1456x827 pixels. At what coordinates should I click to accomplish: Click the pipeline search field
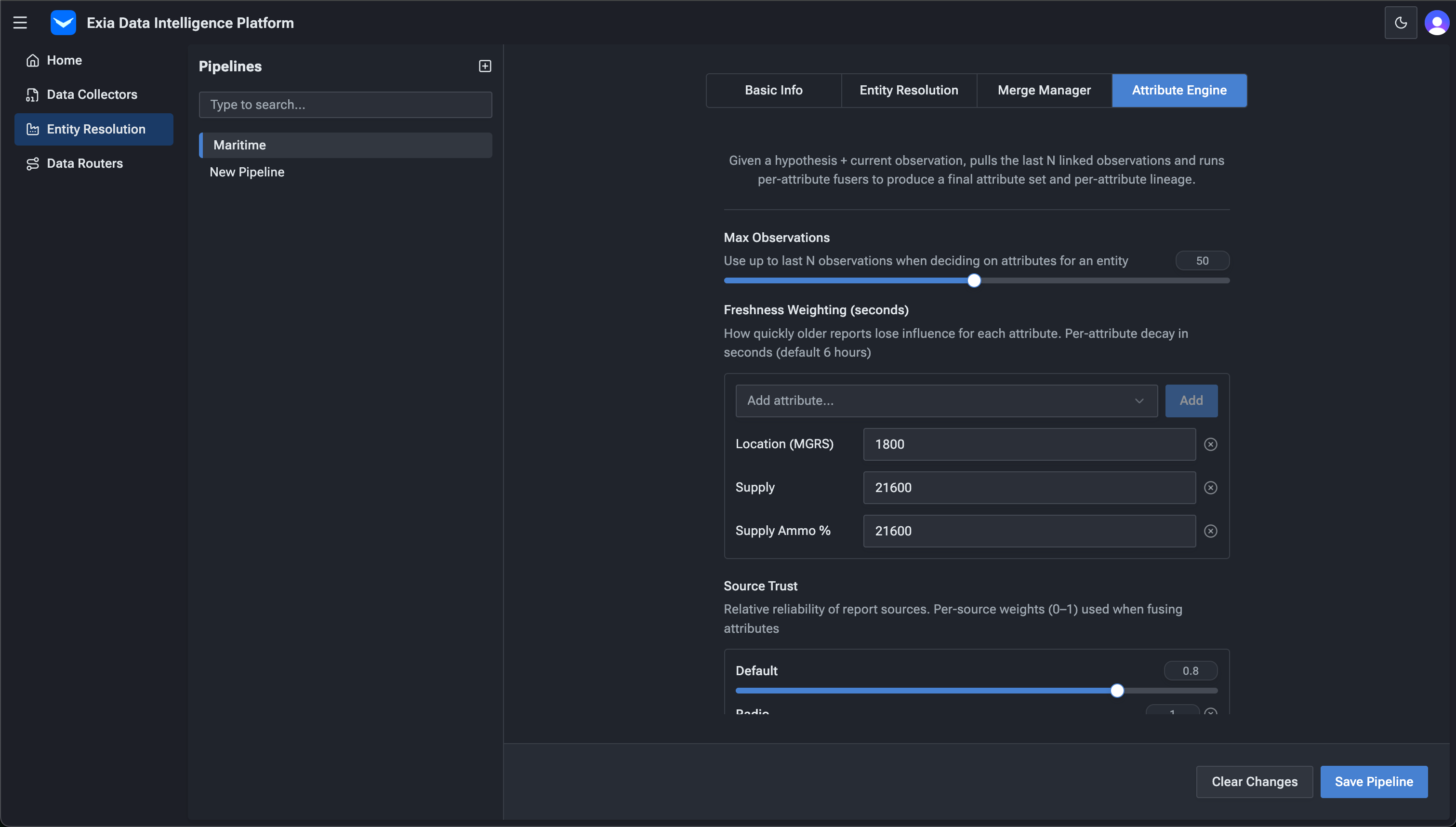click(x=345, y=105)
